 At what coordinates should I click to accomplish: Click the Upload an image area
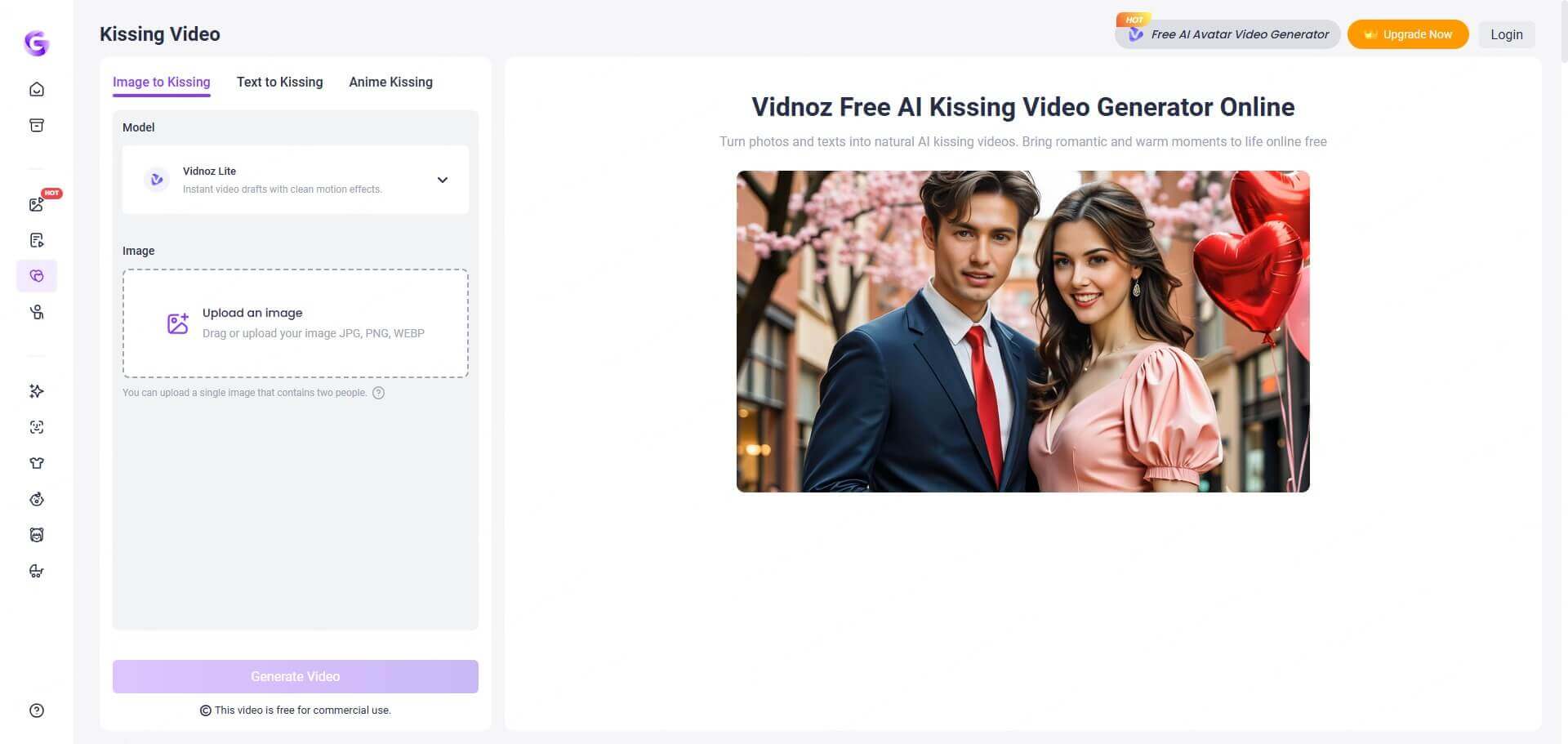pyautogui.click(x=295, y=323)
